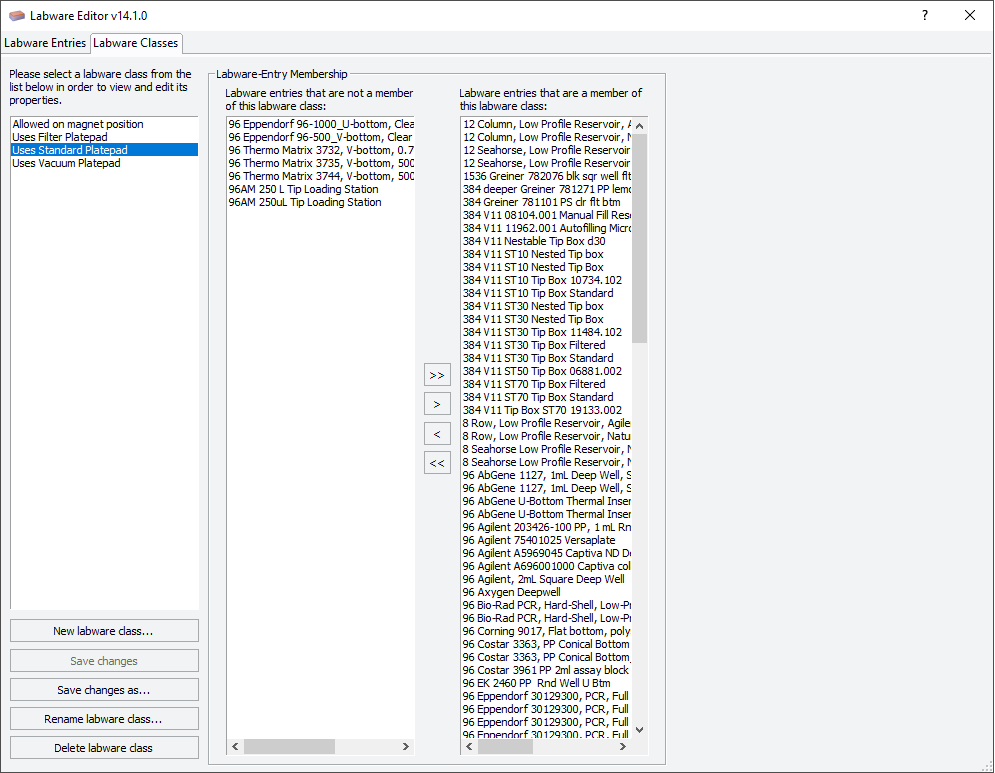Click Rename labware class button
Viewport: 995px width, 773px height.
(x=104, y=719)
